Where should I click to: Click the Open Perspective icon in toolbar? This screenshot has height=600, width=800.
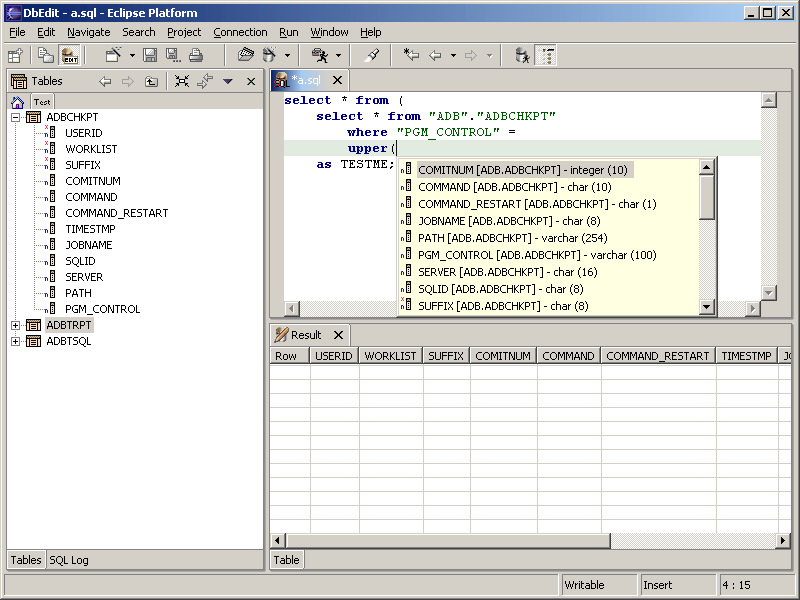point(15,55)
